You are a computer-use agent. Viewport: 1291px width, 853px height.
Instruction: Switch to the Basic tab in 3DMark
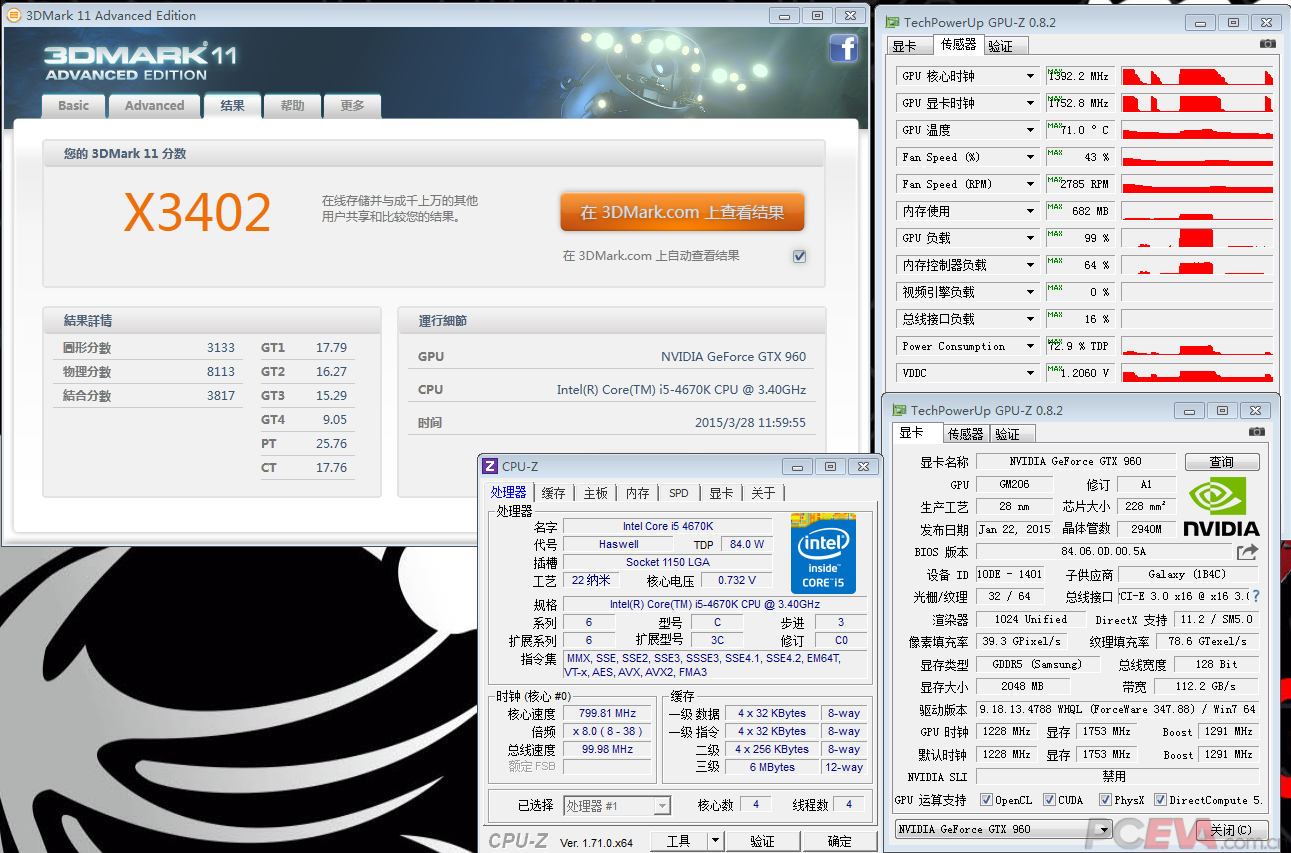73,105
